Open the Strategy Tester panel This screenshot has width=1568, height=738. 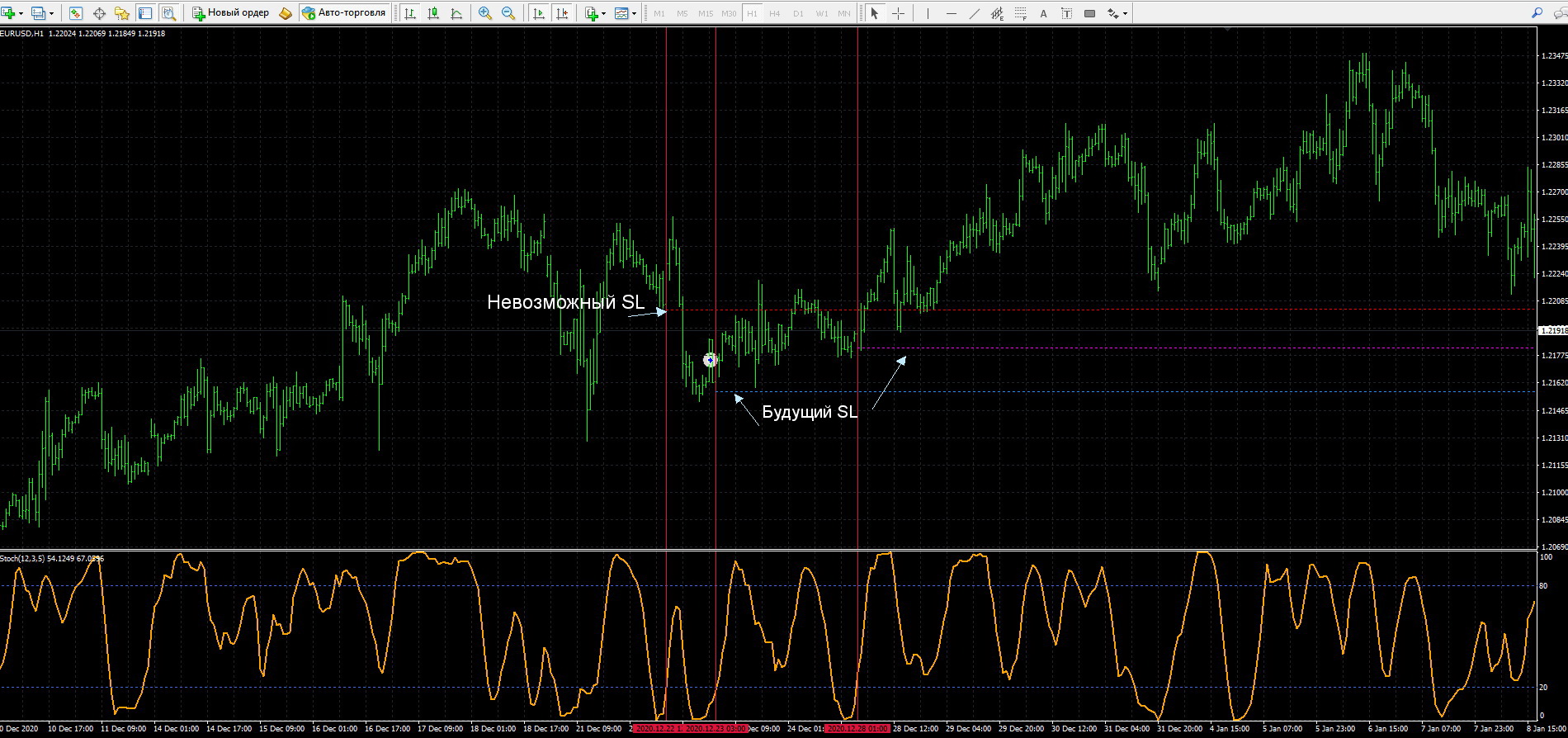click(x=168, y=13)
